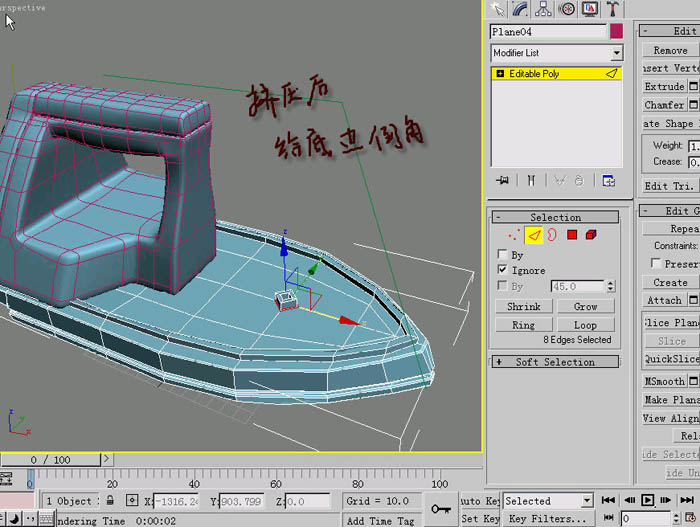Image resolution: width=700 pixels, height=527 pixels.
Task: Enable the first By checkbox in Selection
Action: [502, 255]
